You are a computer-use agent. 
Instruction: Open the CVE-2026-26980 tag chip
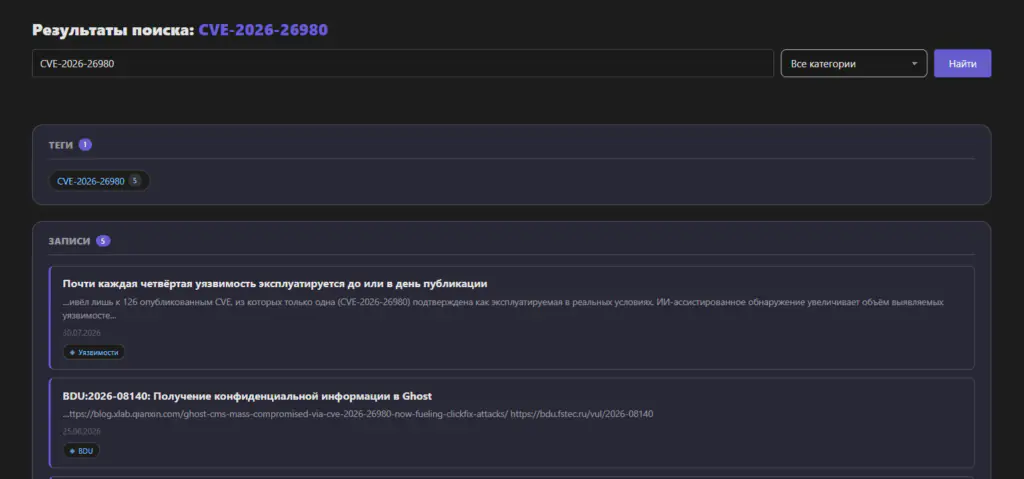99,181
